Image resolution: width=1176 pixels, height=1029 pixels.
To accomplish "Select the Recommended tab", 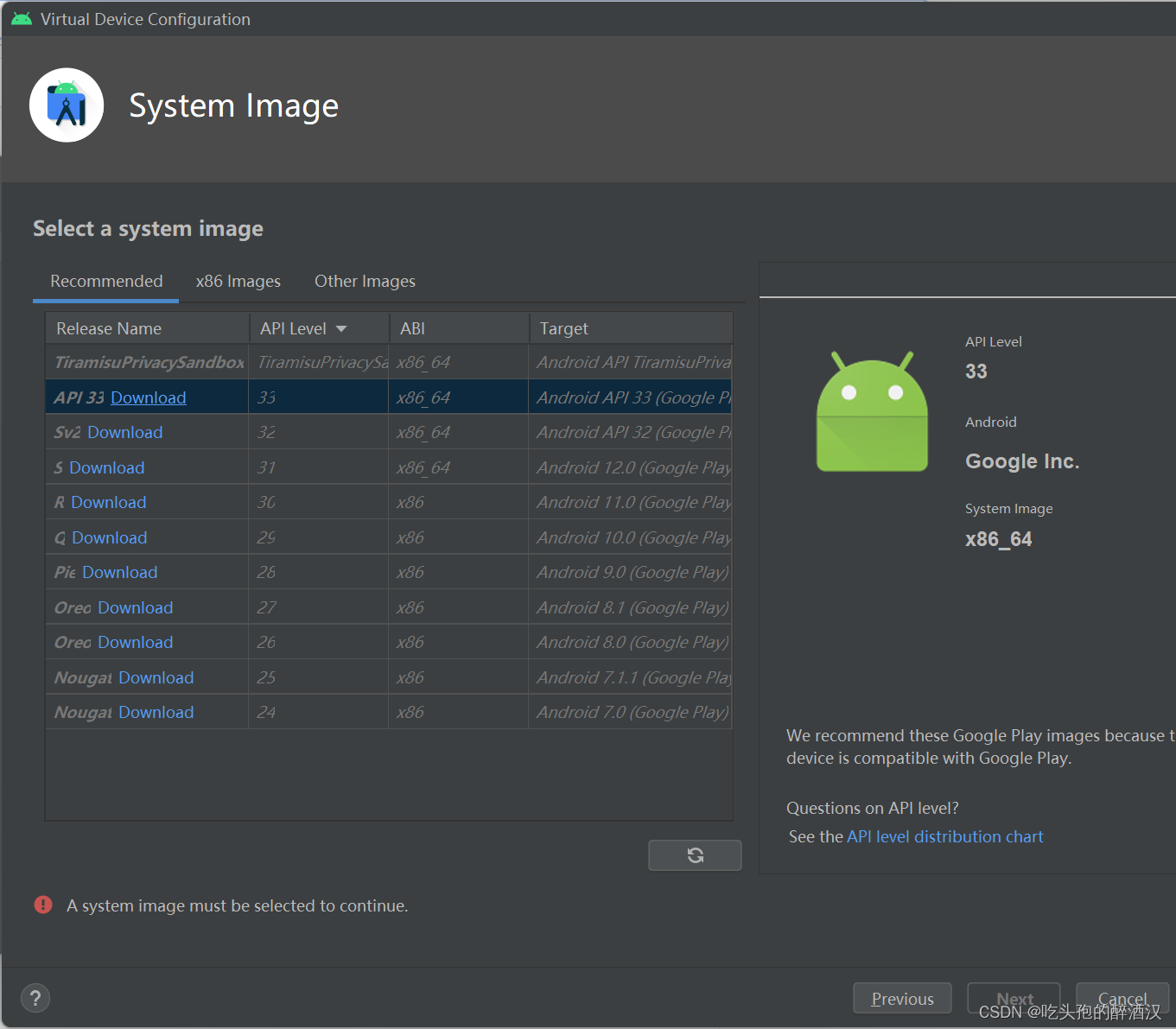I will (x=105, y=281).
